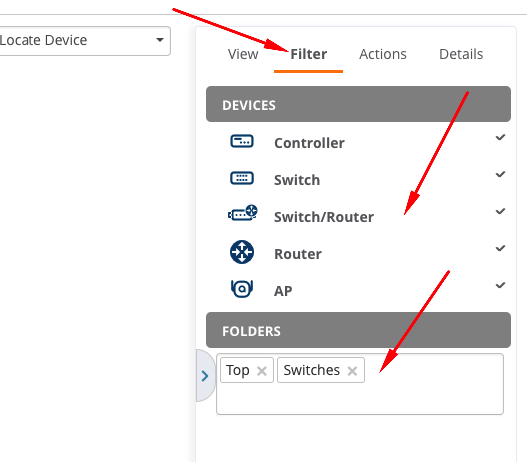This screenshot has width=527, height=462.
Task: Click the Switch device icon
Action: [x=242, y=178]
